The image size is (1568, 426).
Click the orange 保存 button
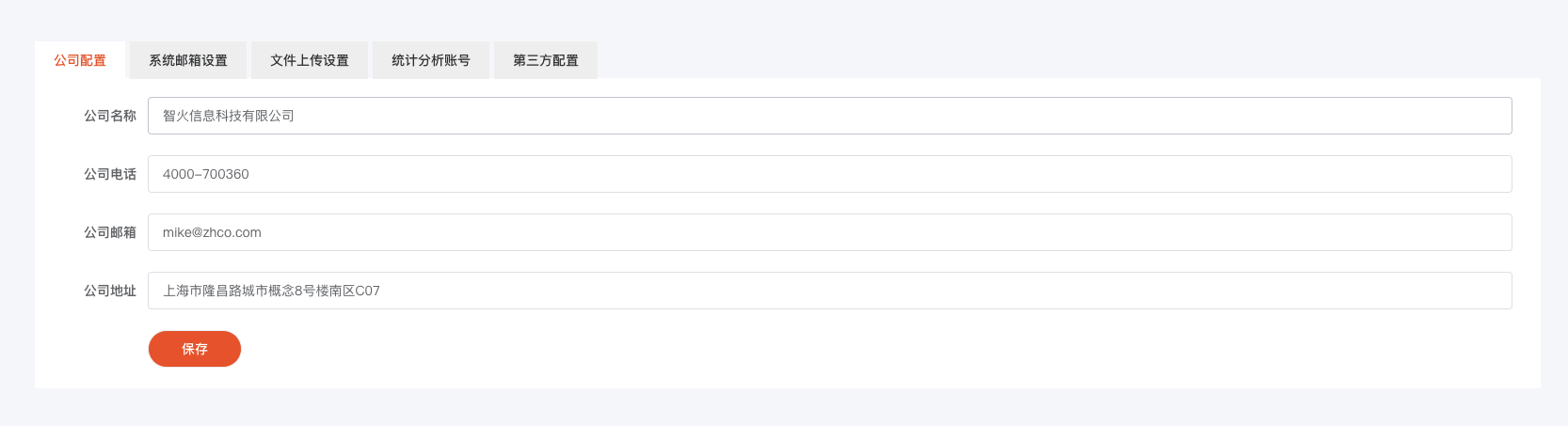(195, 349)
